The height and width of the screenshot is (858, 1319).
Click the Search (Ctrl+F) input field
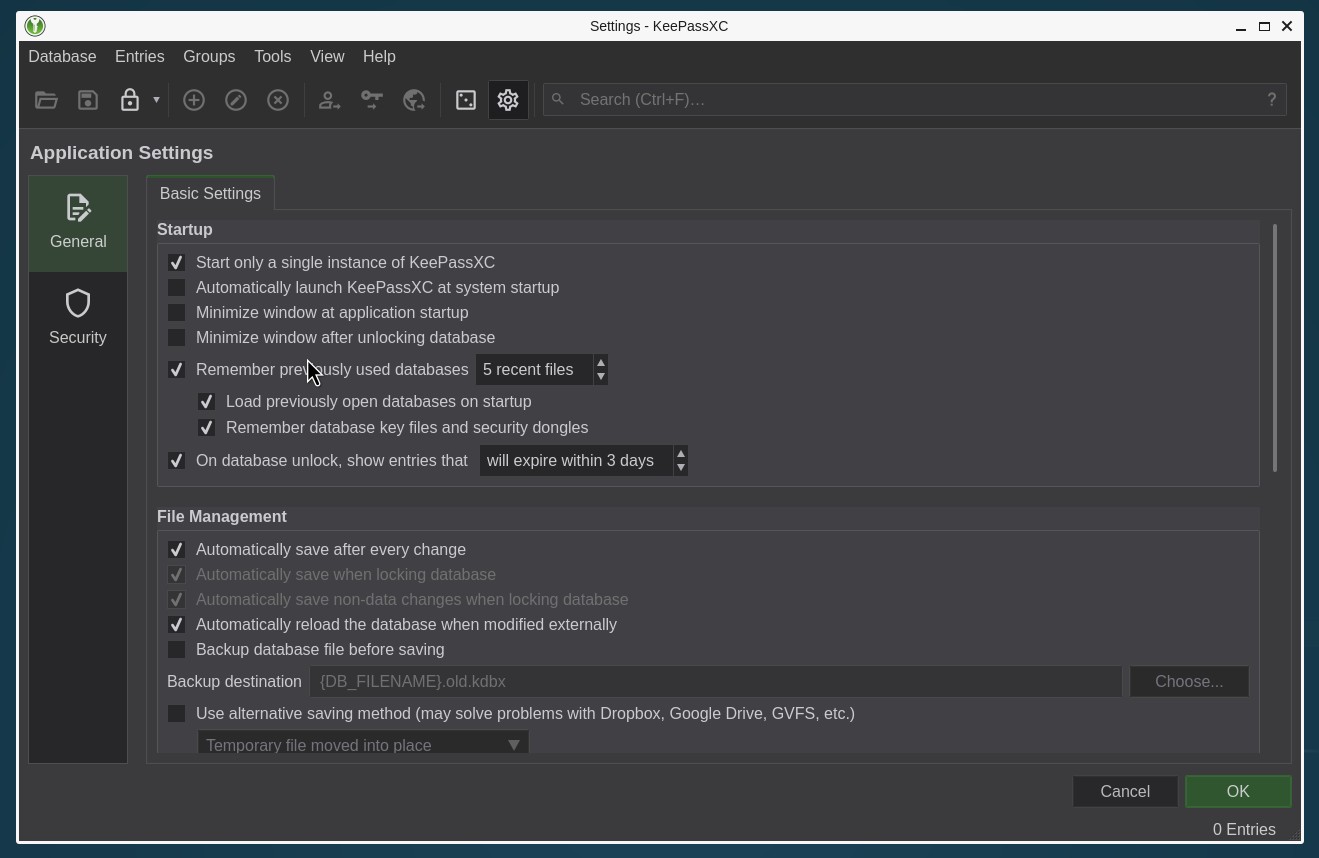tap(914, 99)
